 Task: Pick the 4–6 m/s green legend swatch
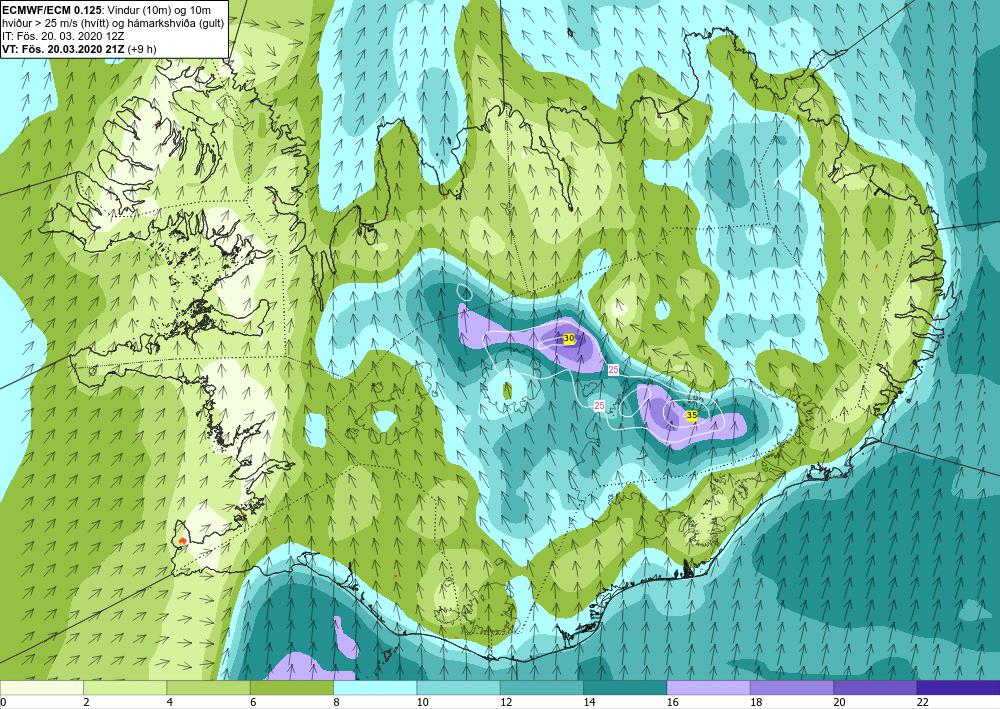click(x=208, y=687)
